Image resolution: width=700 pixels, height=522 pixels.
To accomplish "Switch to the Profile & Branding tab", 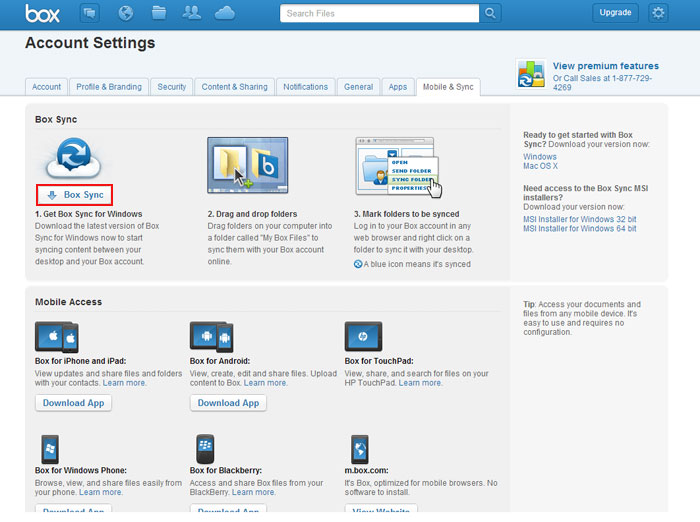I will (109, 87).
